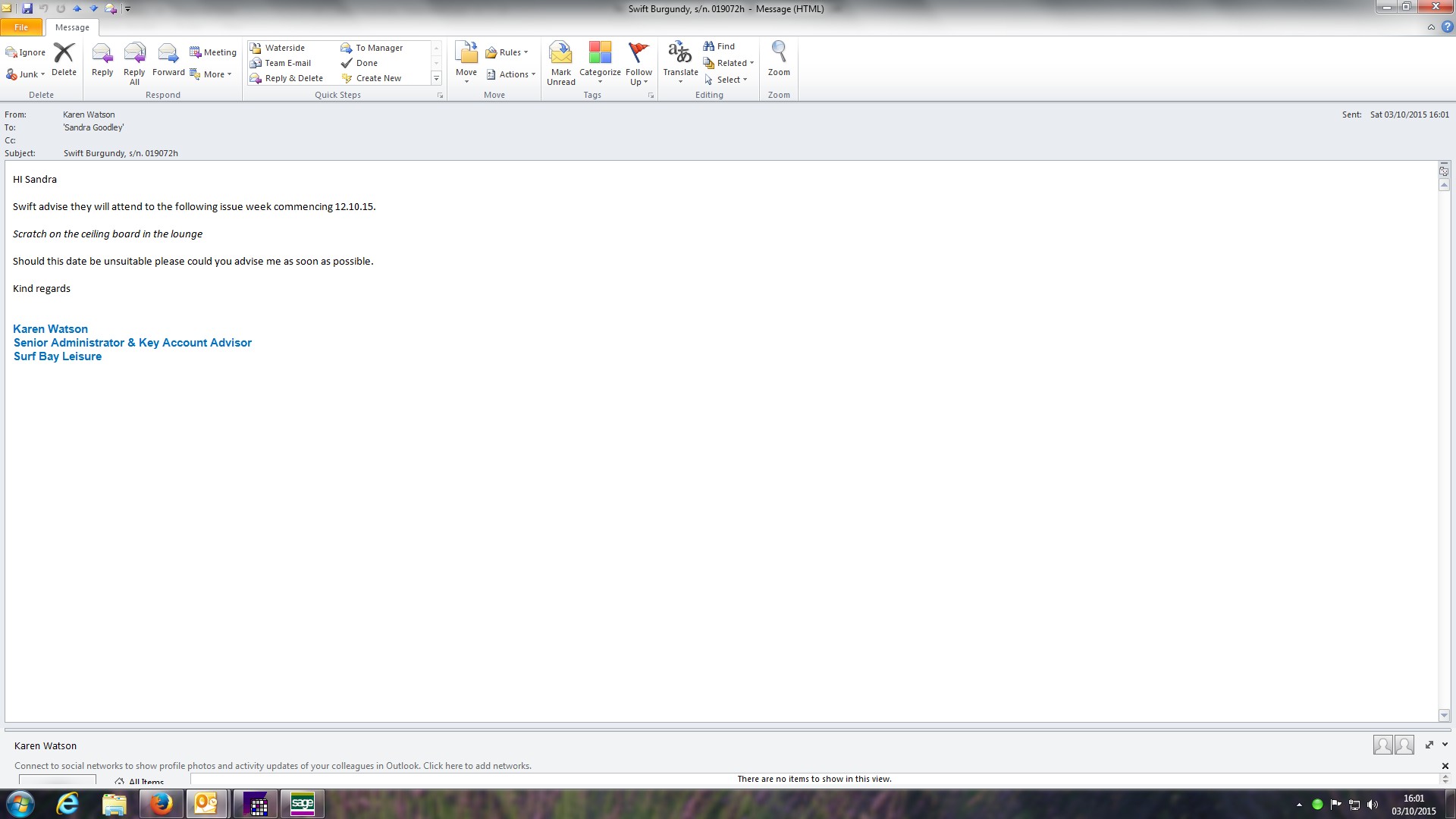Open the File tab
Image resolution: width=1456 pixels, height=819 pixels.
click(21, 27)
